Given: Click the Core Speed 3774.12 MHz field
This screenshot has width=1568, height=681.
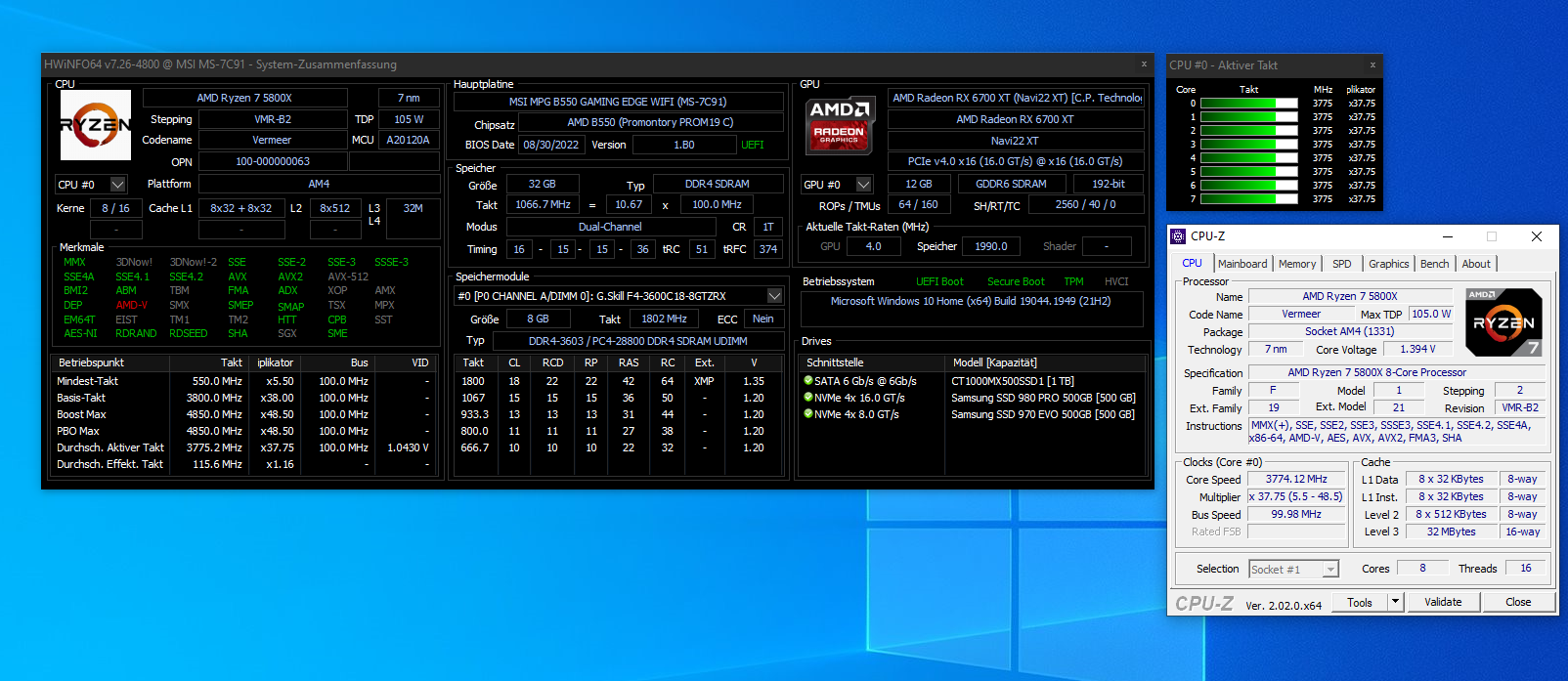Looking at the screenshot, I should [1296, 479].
